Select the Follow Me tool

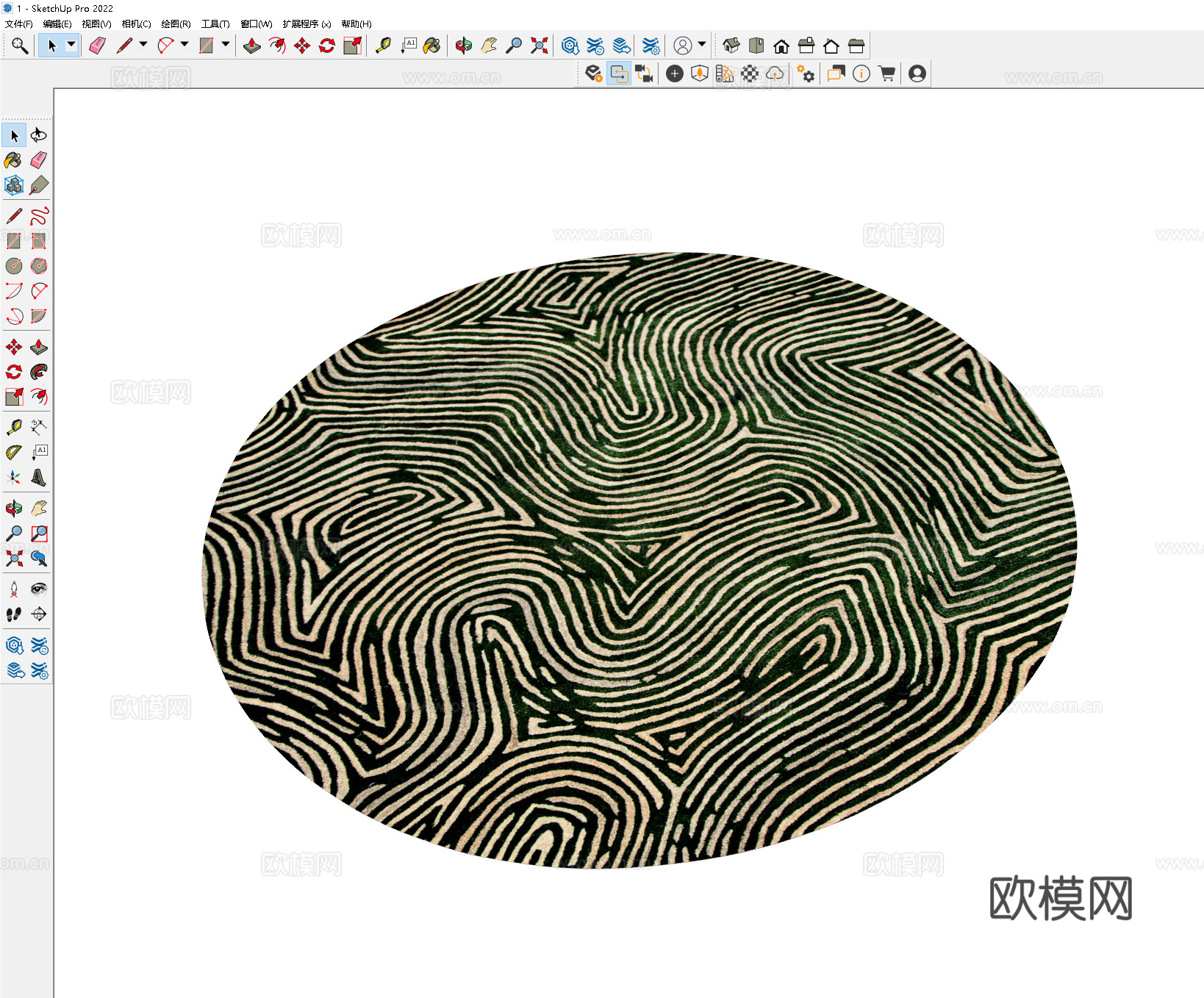pos(39,372)
